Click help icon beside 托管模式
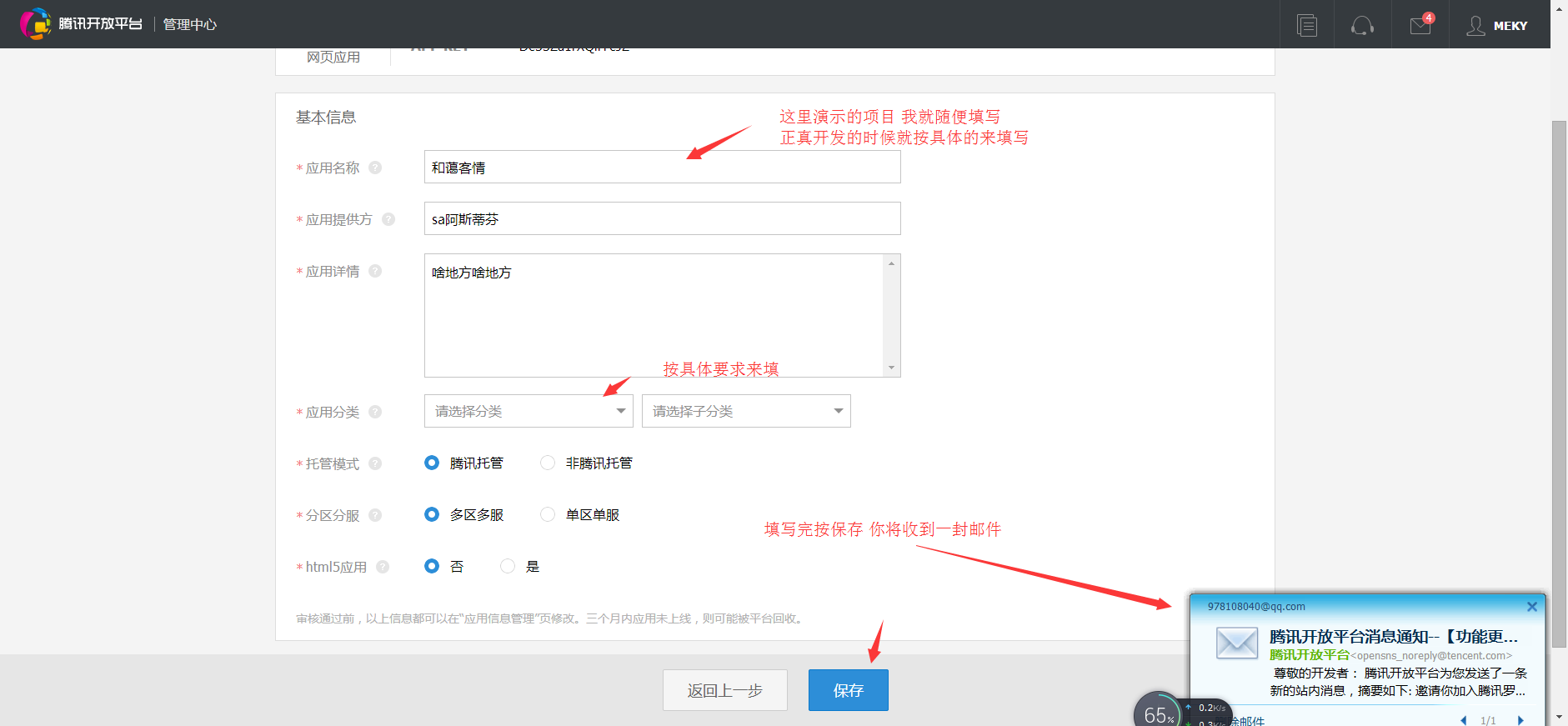Image resolution: width=1568 pixels, height=726 pixels. (x=375, y=463)
